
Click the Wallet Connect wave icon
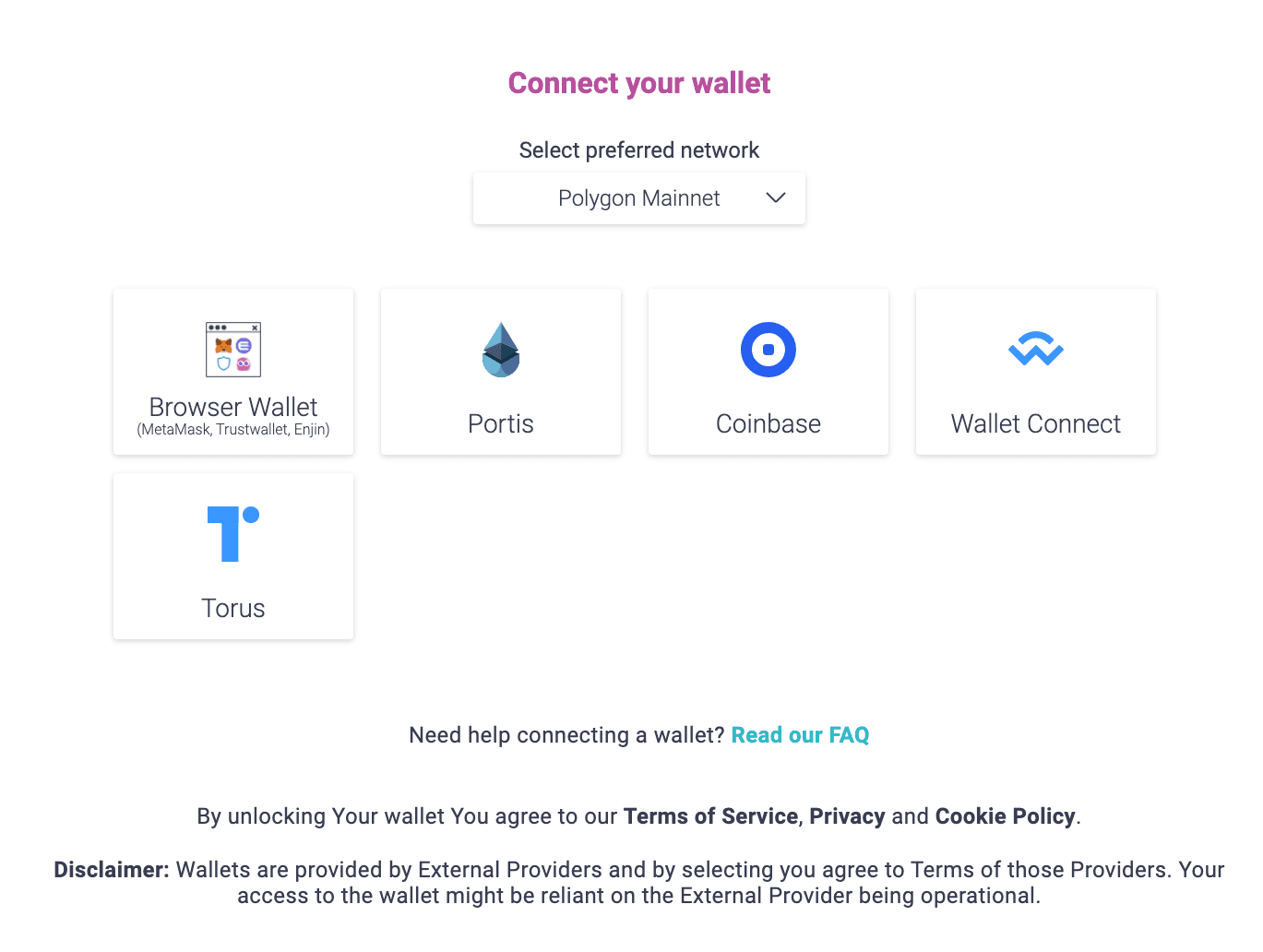(1036, 349)
